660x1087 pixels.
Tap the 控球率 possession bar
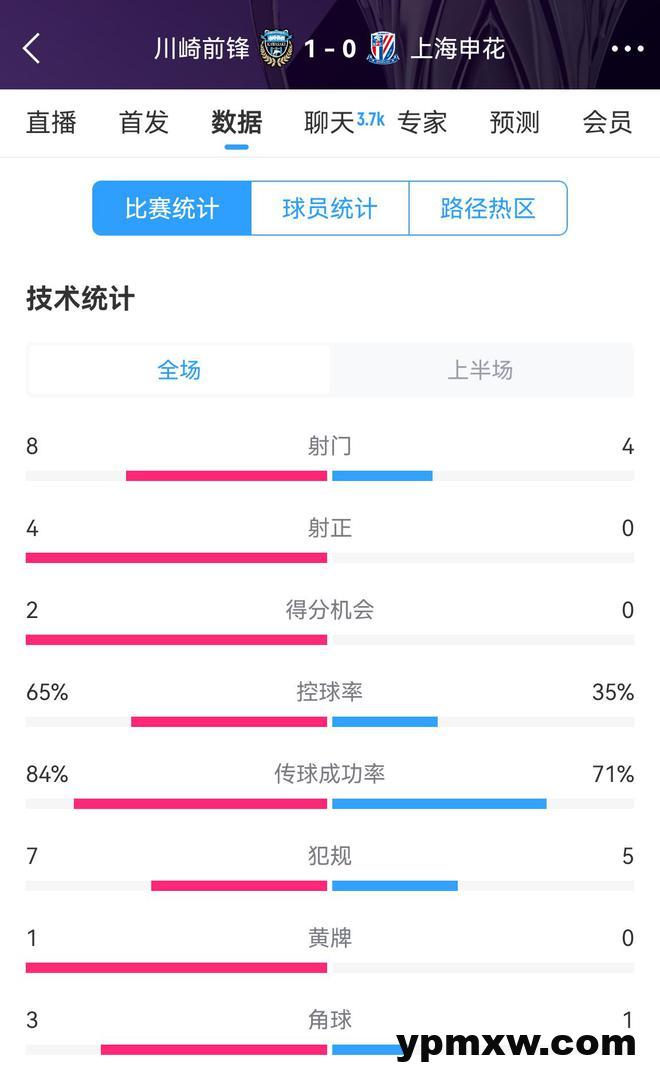click(x=330, y=721)
